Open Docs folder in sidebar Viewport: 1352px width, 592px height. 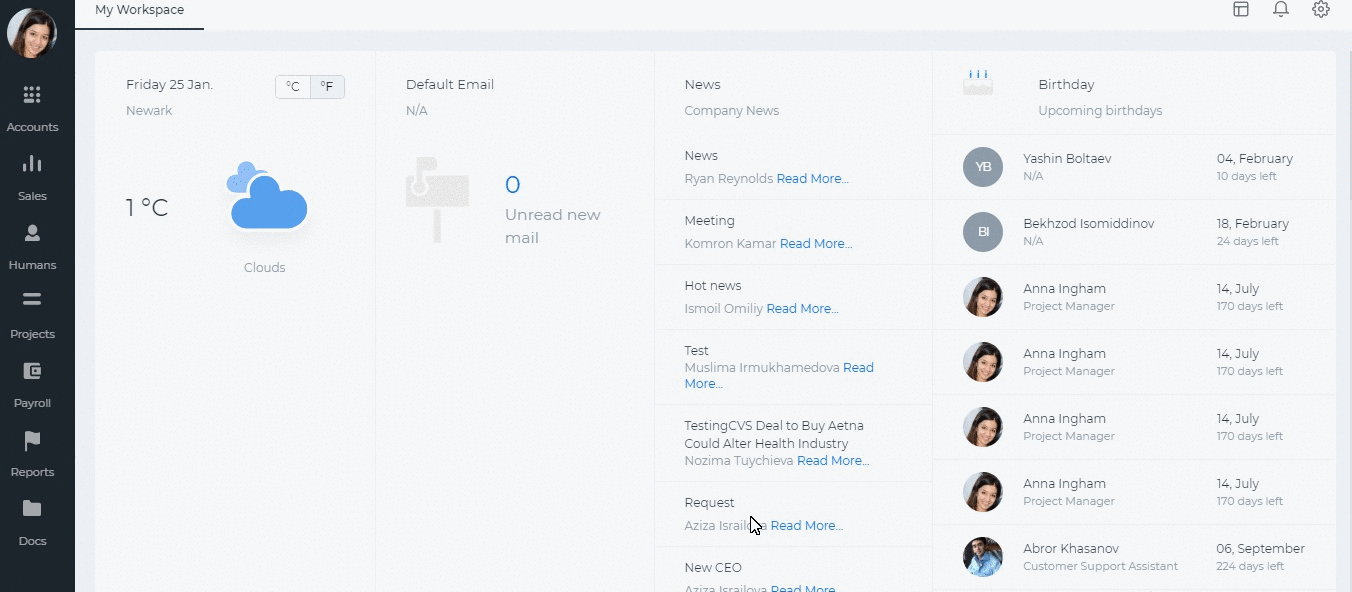tap(32, 509)
